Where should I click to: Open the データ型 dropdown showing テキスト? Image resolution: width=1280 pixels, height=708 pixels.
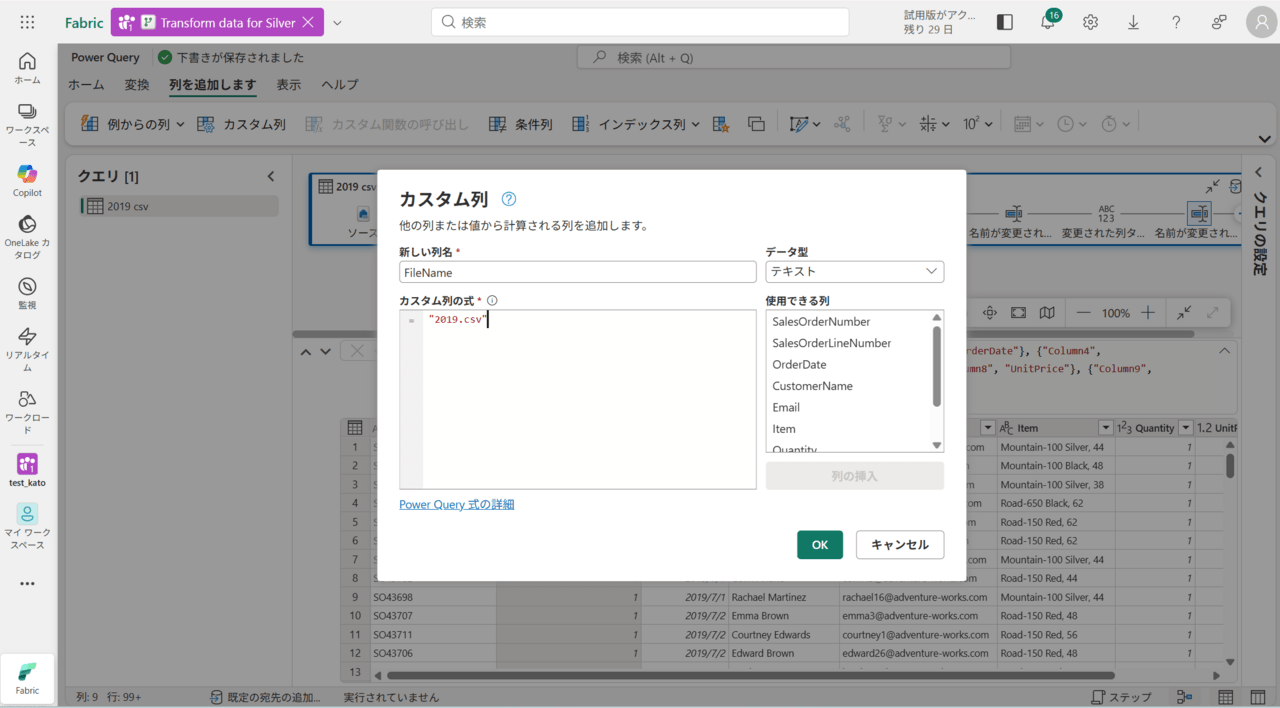[x=854, y=272]
